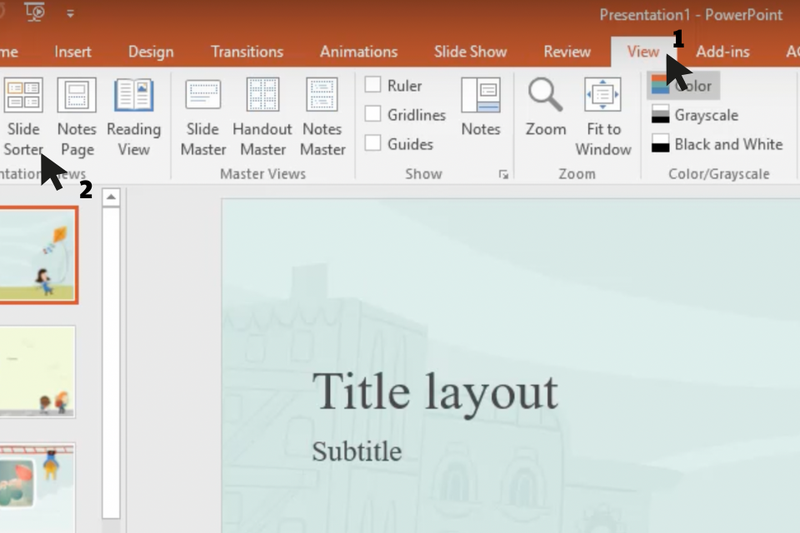Open the Animations tab
Screen dimensions: 800x533
click(x=359, y=52)
